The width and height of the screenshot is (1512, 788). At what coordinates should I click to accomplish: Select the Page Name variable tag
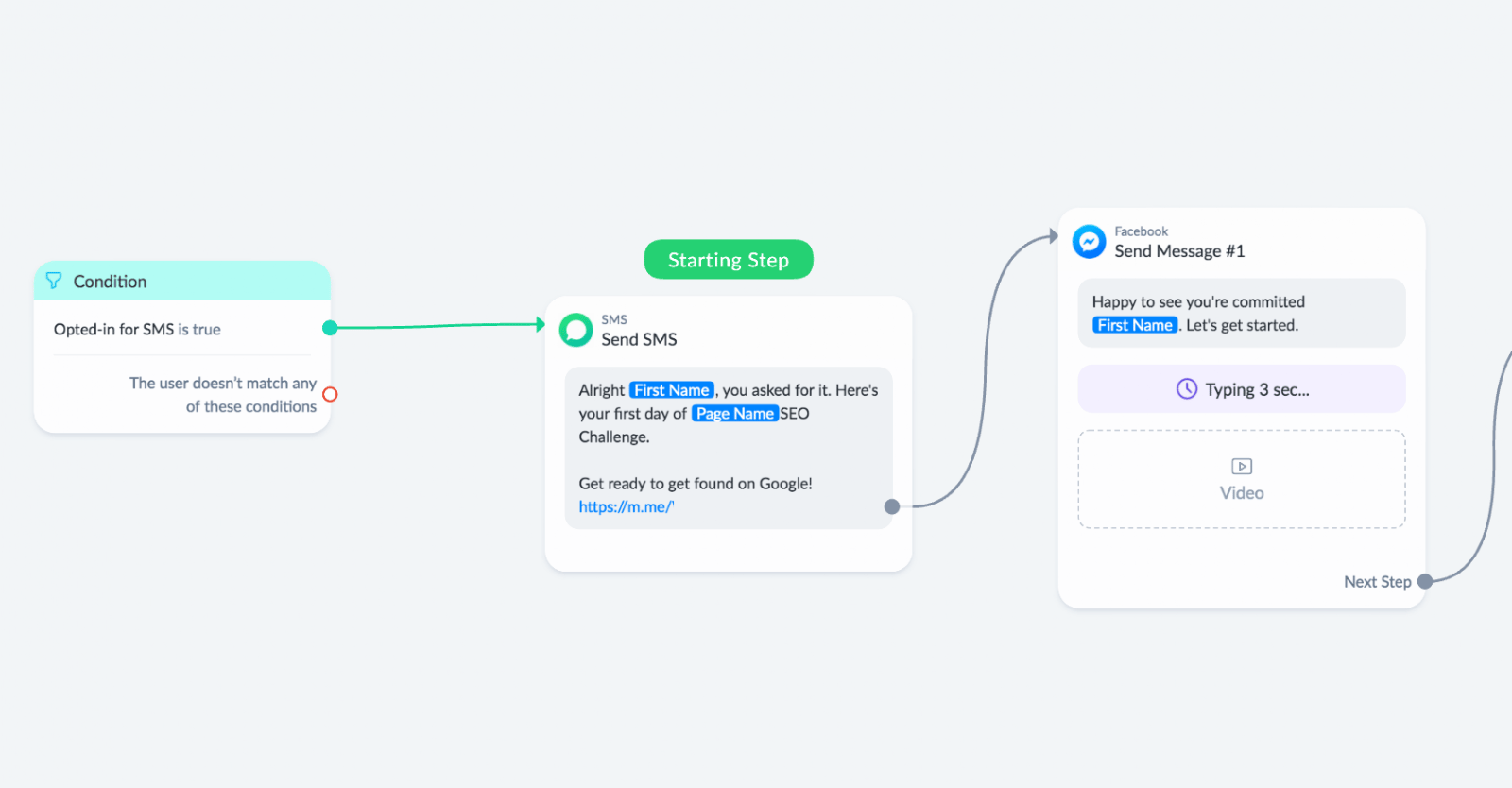[x=734, y=414]
